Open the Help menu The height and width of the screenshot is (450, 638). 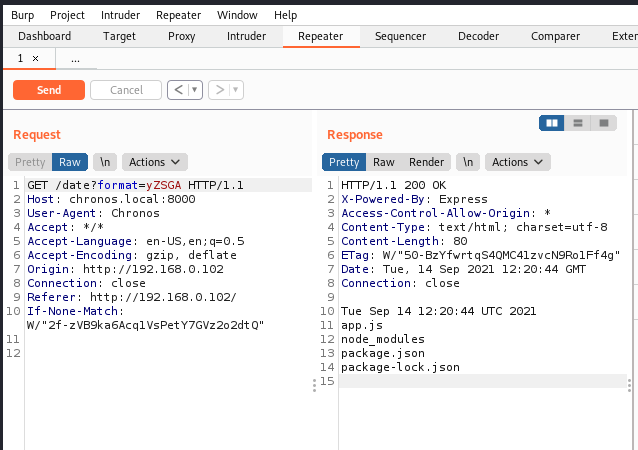click(x=285, y=15)
